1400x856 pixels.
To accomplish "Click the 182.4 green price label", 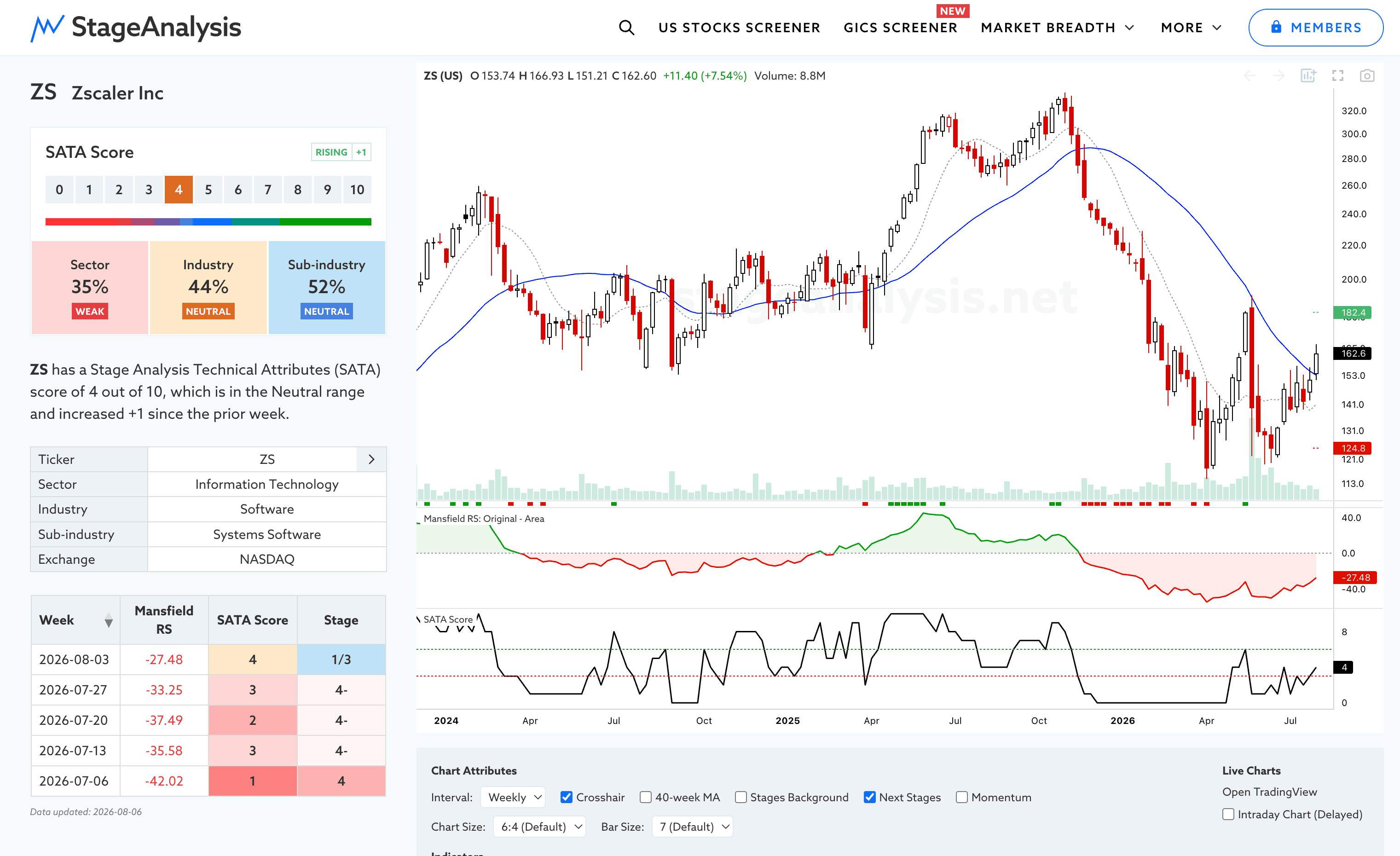I will pyautogui.click(x=1353, y=312).
